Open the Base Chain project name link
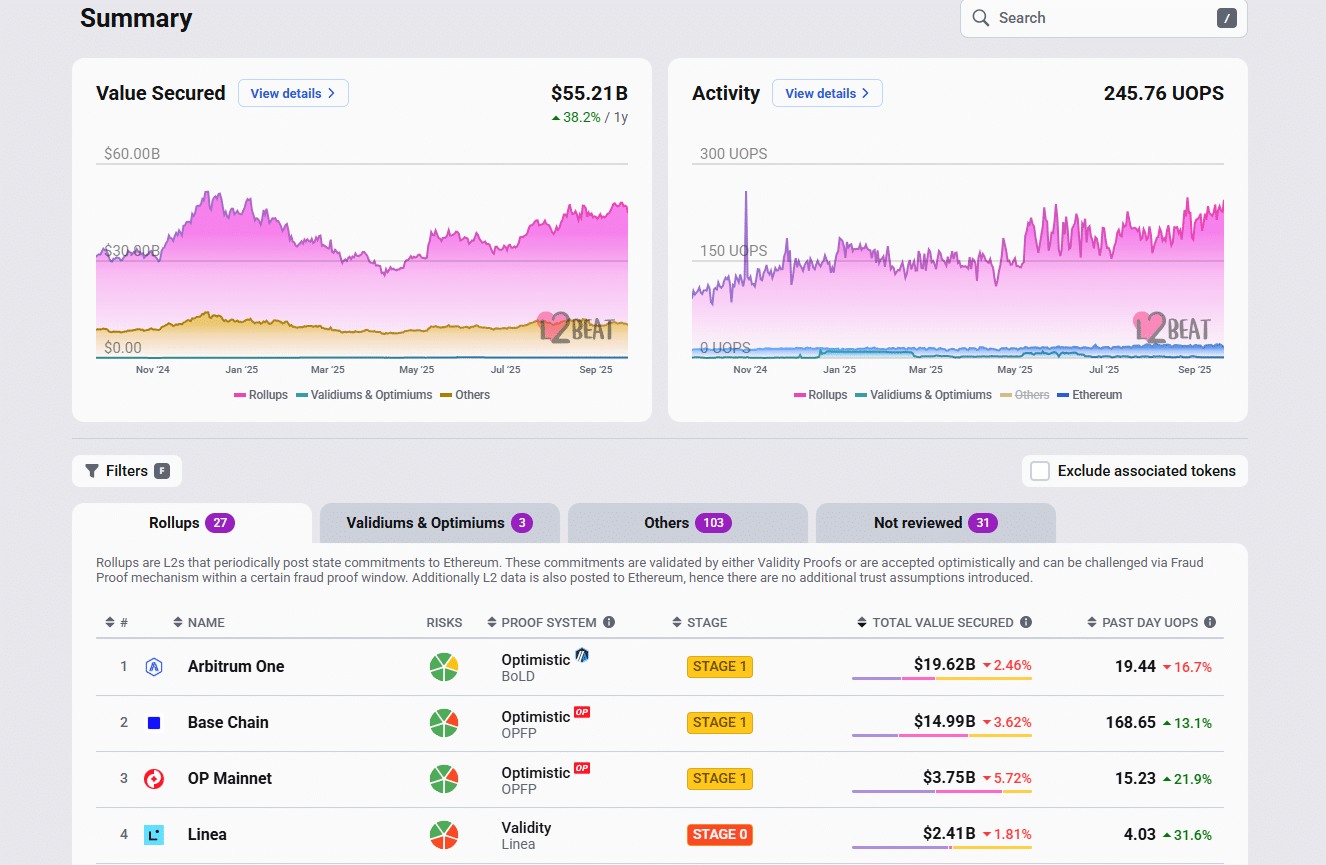 228,723
